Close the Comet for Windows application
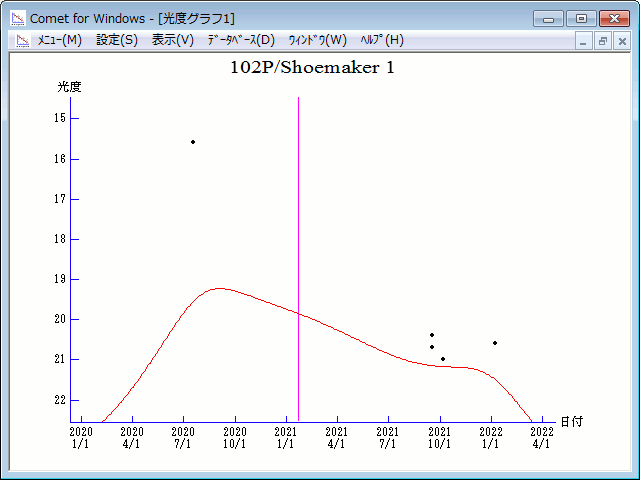640x480 pixels. pyautogui.click(x=613, y=18)
